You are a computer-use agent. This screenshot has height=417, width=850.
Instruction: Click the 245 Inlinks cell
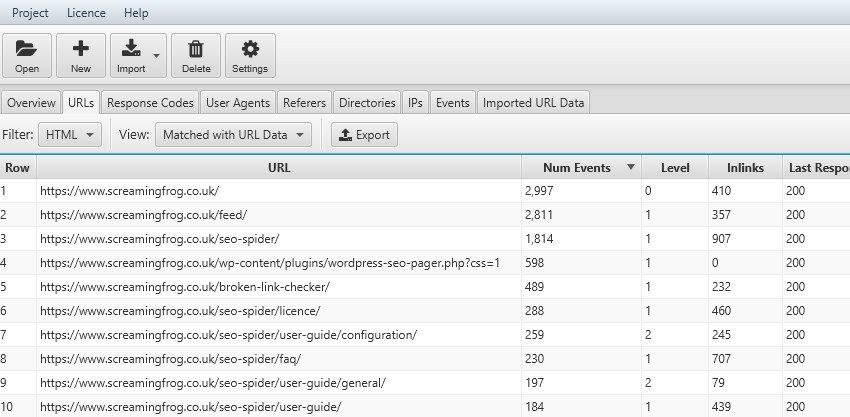pos(745,335)
